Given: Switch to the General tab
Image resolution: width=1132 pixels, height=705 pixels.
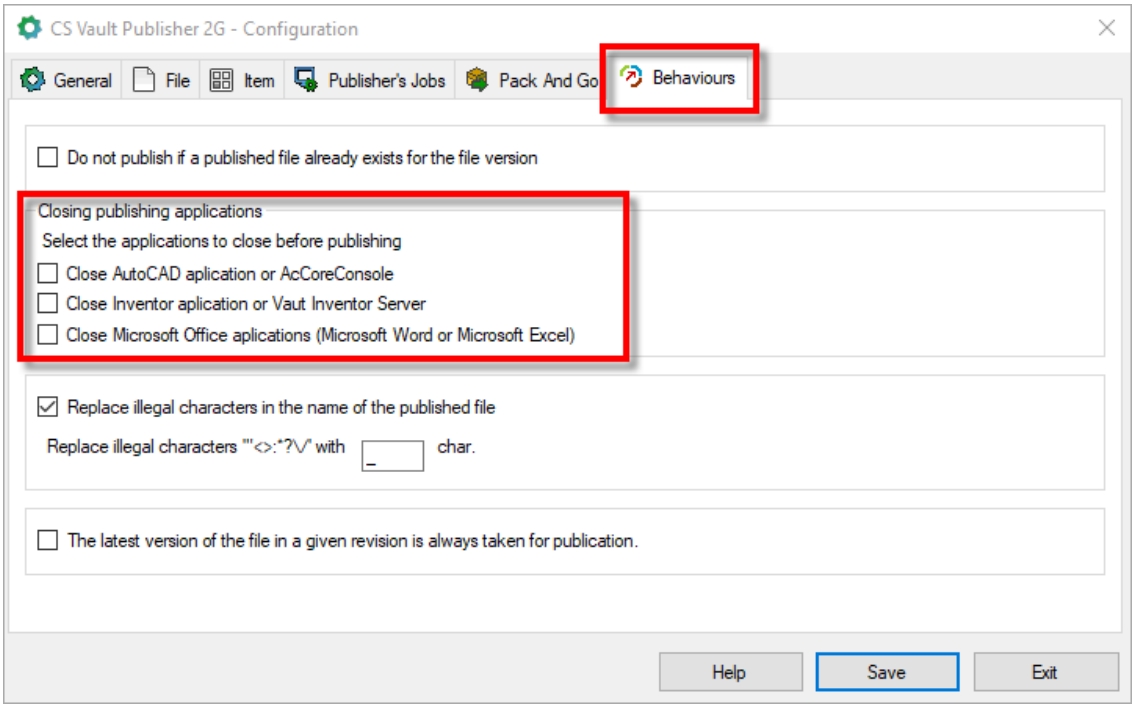Looking at the screenshot, I should (69, 82).
